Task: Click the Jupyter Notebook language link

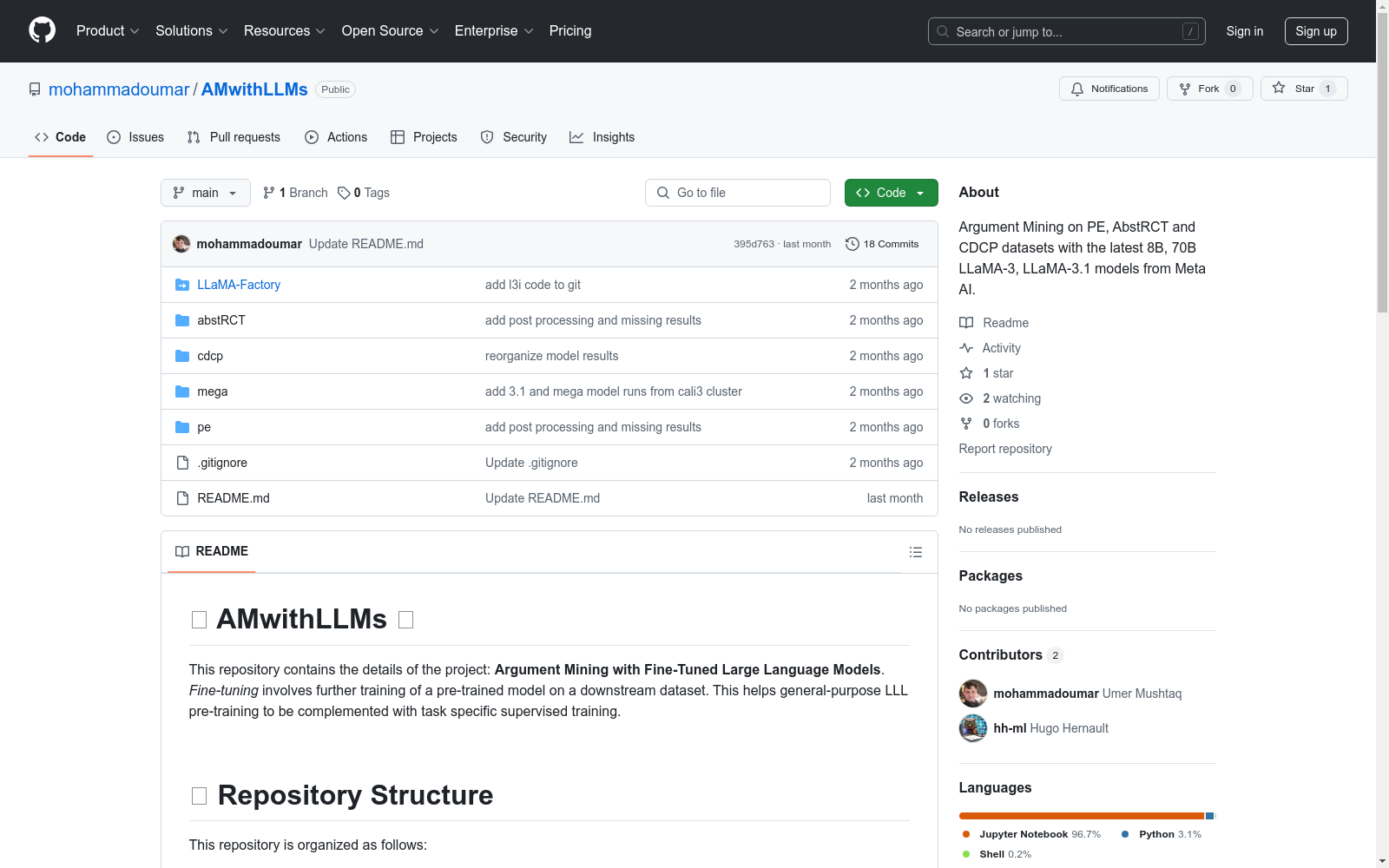Action: point(1032,834)
